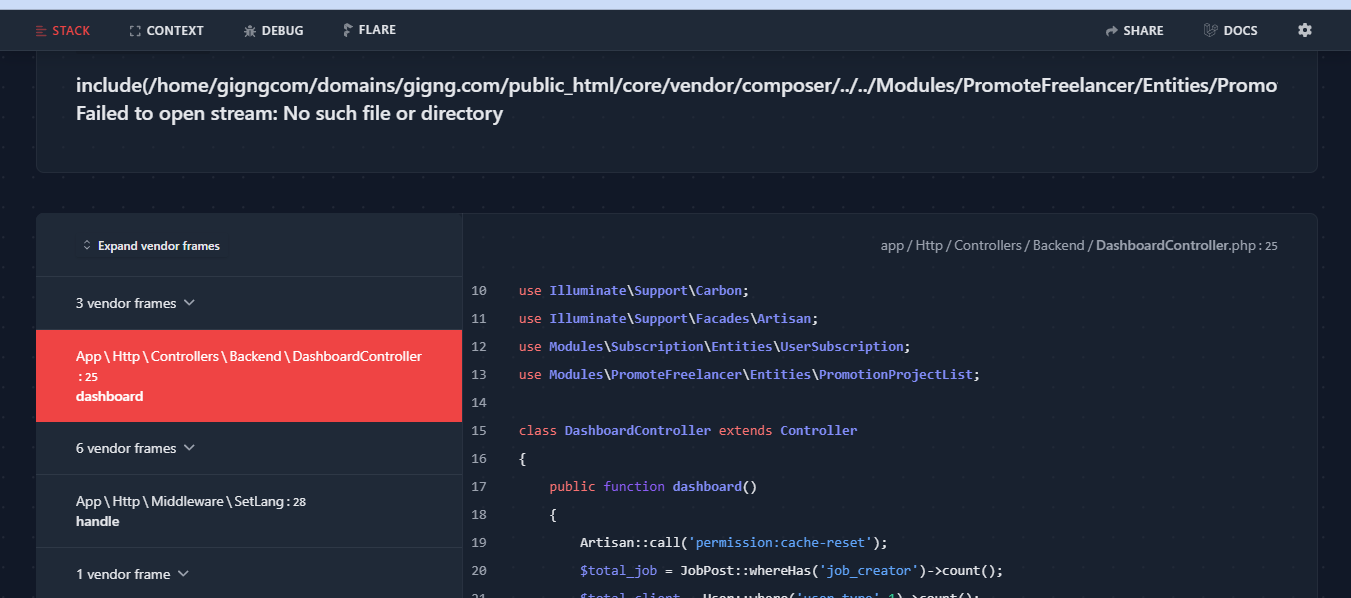Open the STACK tab

click(x=62, y=31)
